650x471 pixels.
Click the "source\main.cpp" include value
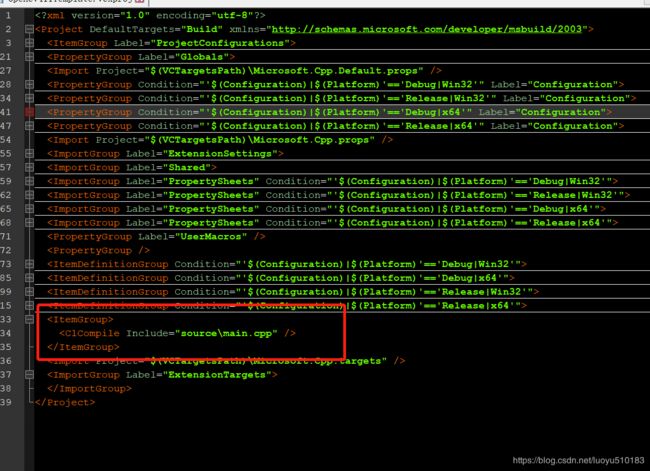226,333
